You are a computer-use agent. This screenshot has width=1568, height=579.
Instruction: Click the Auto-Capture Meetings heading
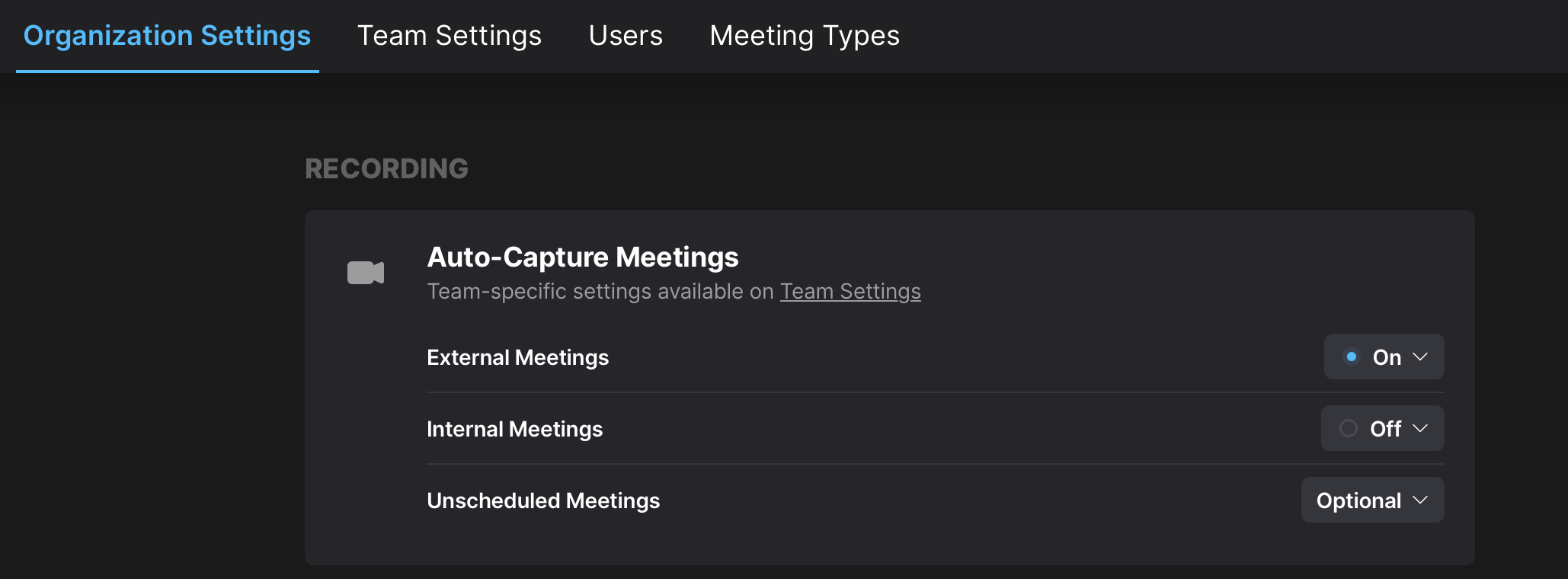583,258
